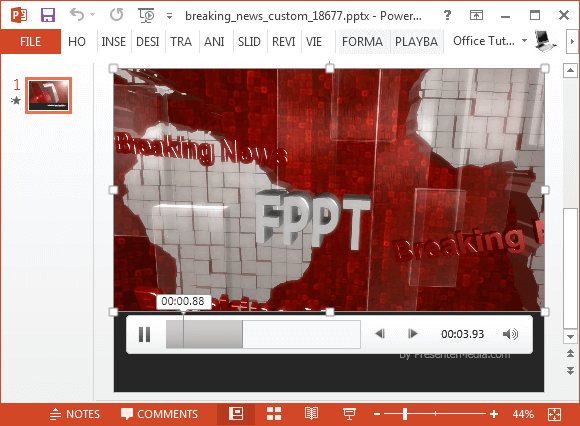Save the presentation with the floppy disk icon
The image size is (580, 426).
48,15
